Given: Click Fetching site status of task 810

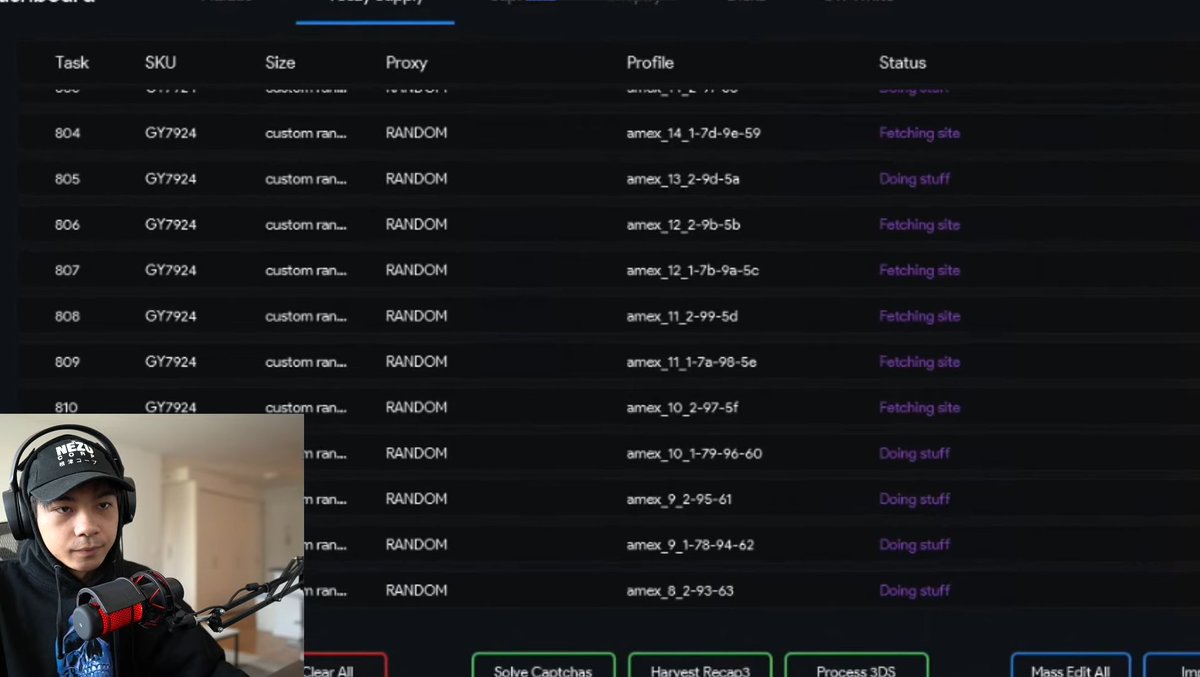Looking at the screenshot, I should pos(919,407).
